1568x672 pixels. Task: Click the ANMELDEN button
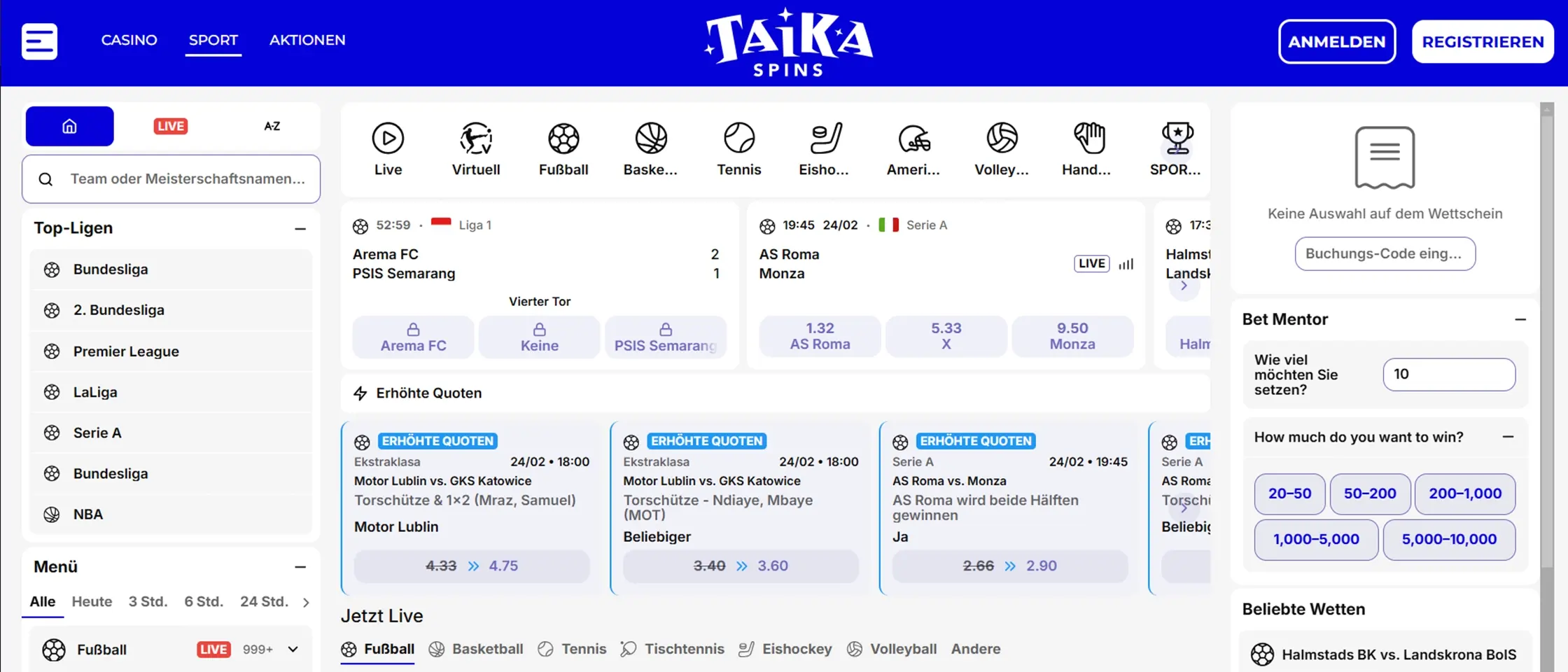click(1336, 42)
